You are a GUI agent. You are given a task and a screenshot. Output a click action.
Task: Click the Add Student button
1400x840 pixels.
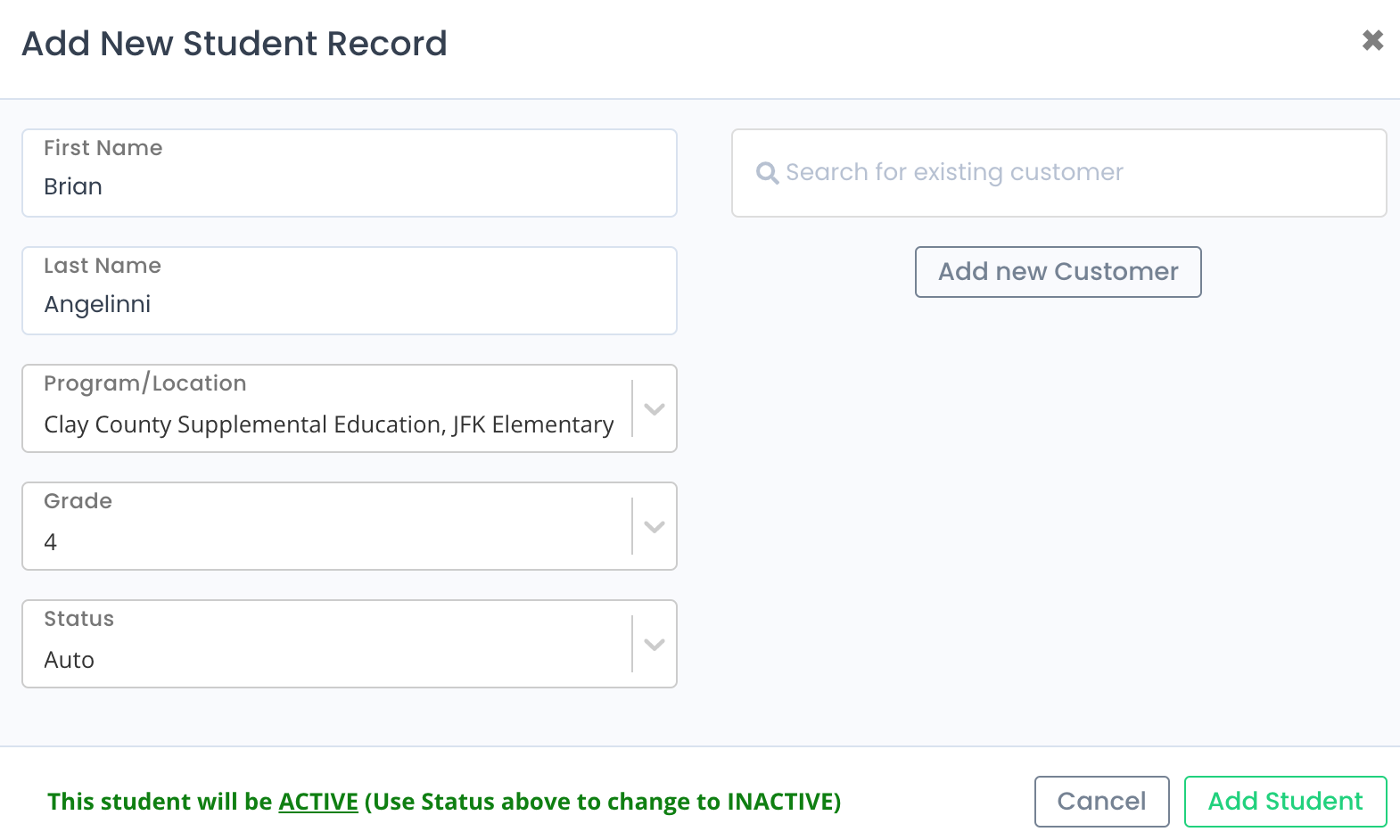1286,802
